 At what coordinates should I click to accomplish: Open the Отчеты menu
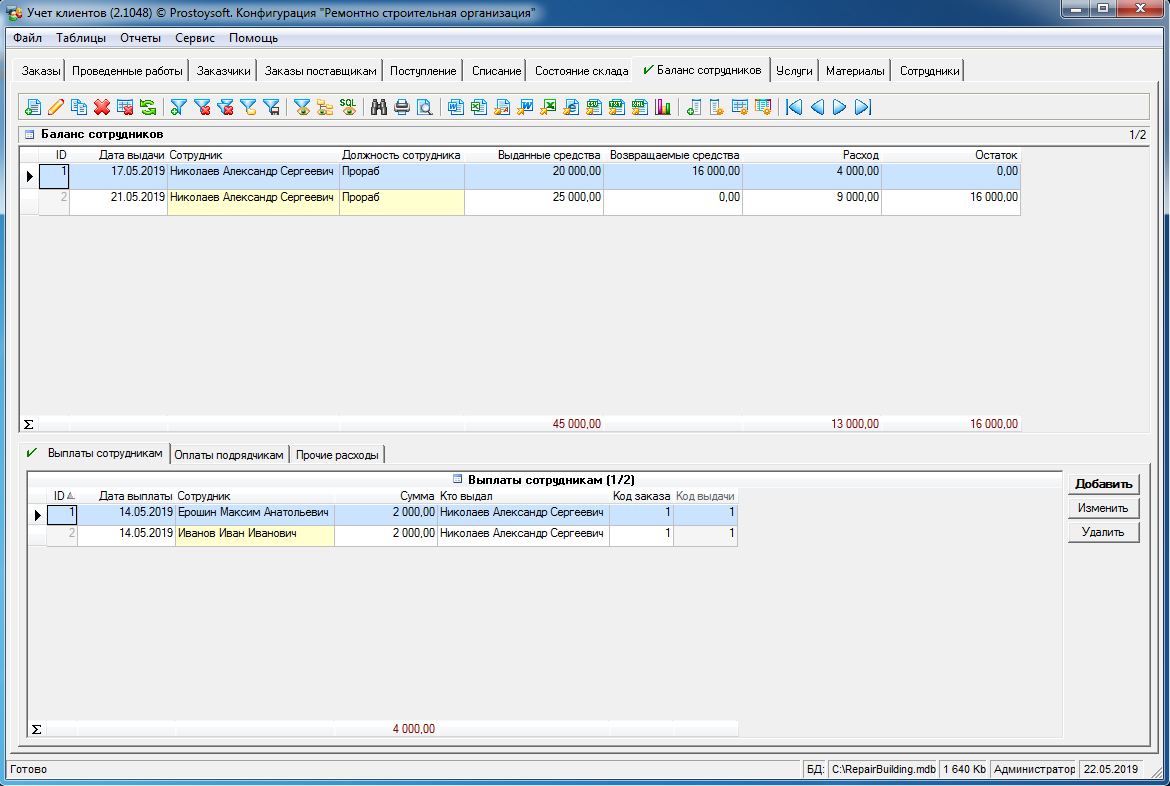coord(140,38)
